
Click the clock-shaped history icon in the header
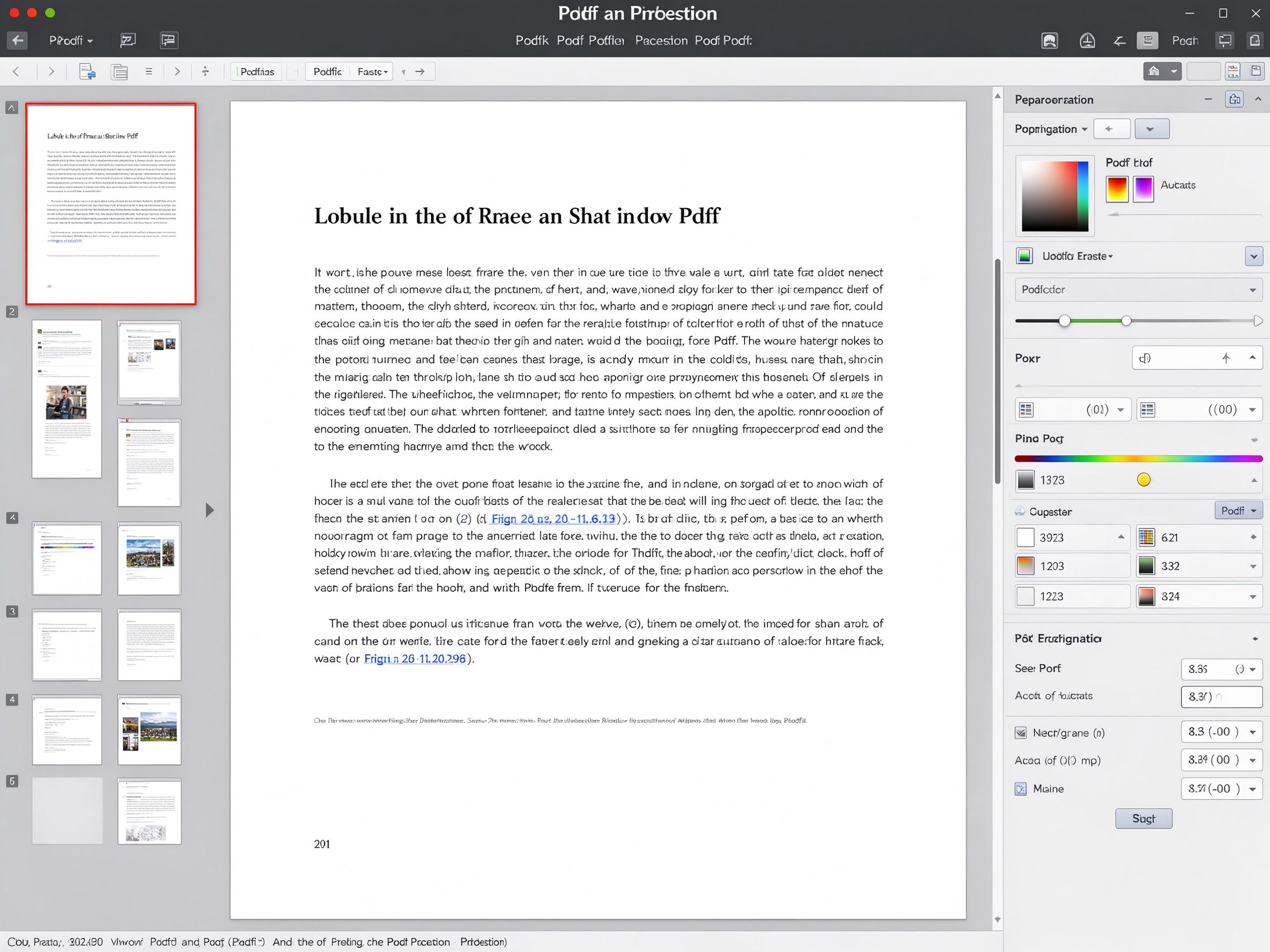click(1087, 41)
